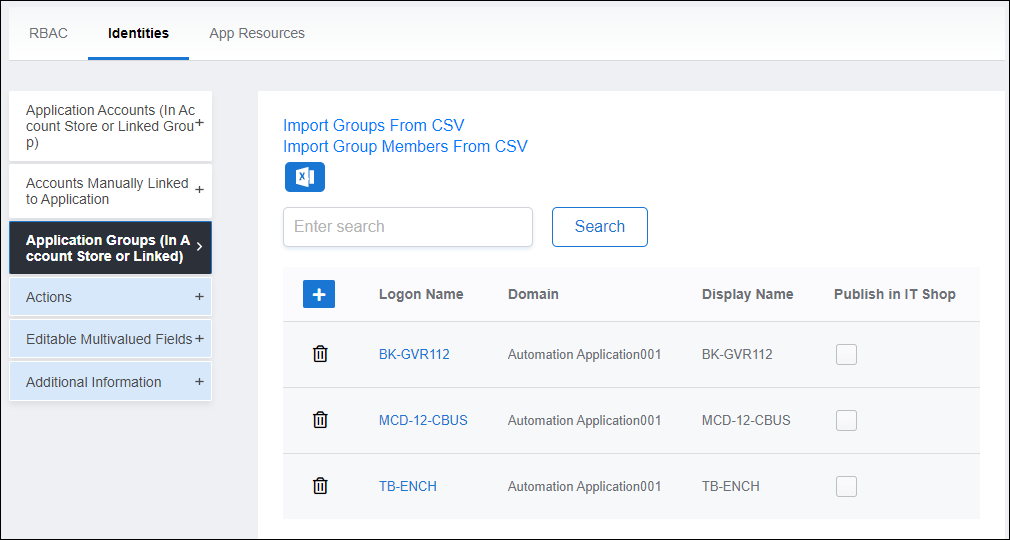
Task: Switch to the RBAC tab
Action: (48, 33)
